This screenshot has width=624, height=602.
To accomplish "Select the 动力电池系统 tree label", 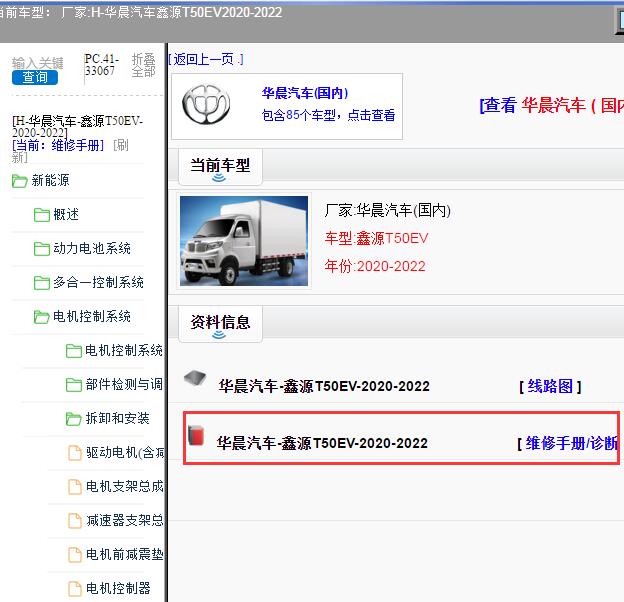I will pyautogui.click(x=92, y=249).
